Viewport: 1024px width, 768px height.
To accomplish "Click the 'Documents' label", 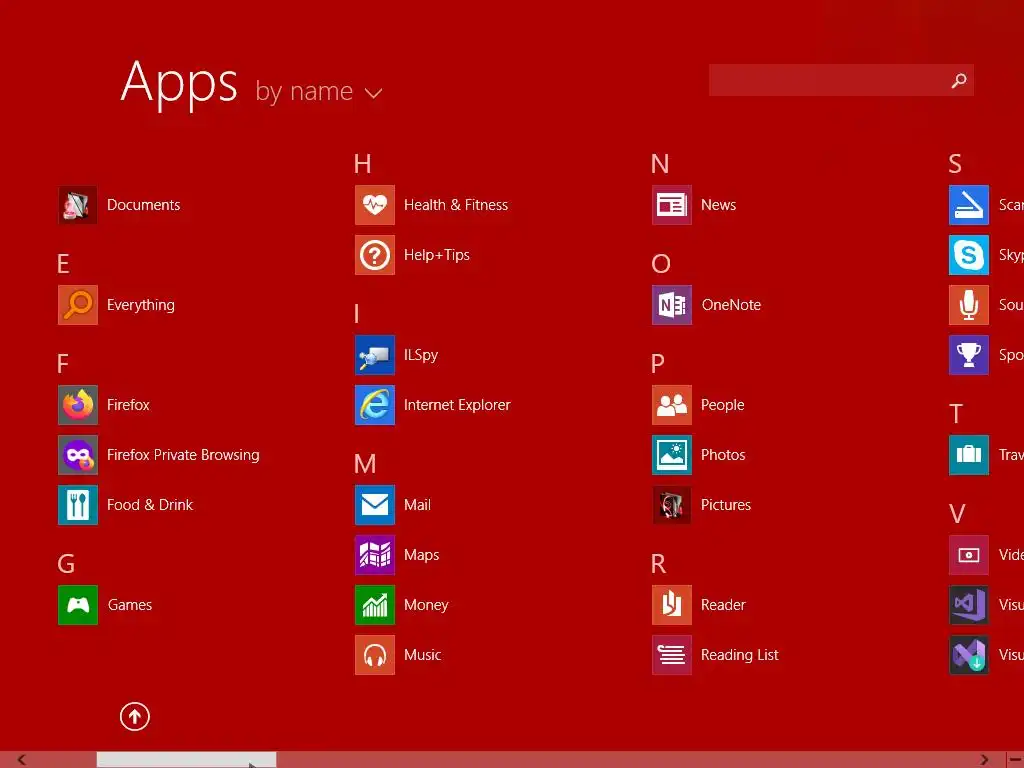I will point(144,205).
